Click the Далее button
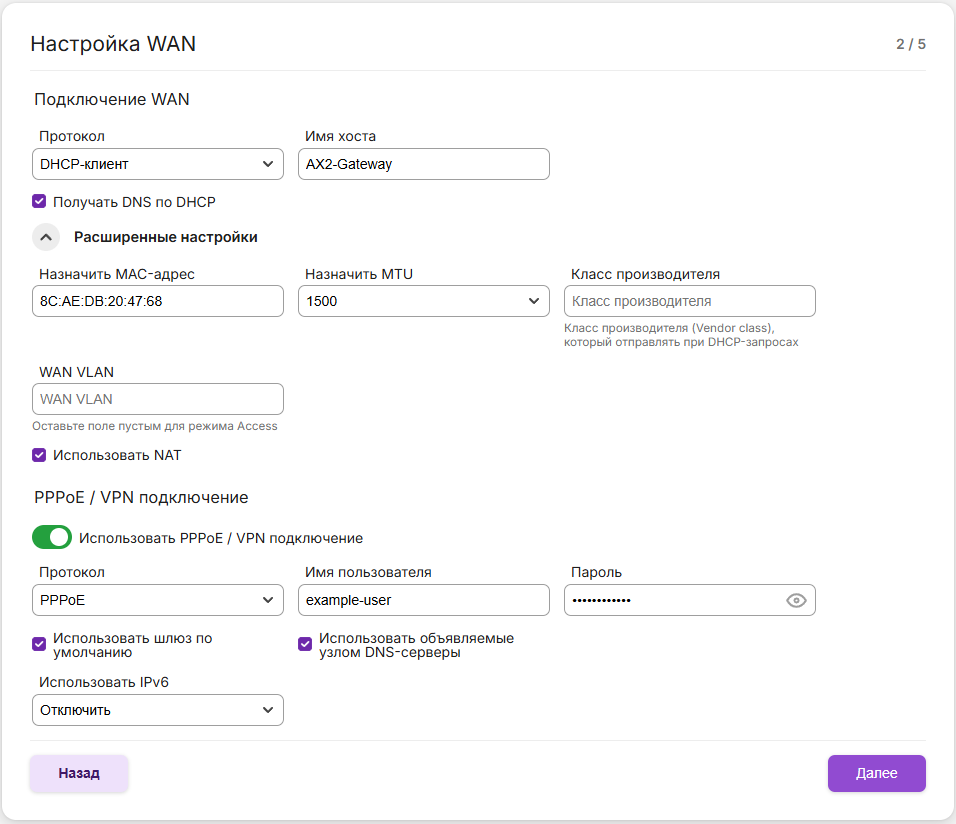956x824 pixels. (876, 773)
